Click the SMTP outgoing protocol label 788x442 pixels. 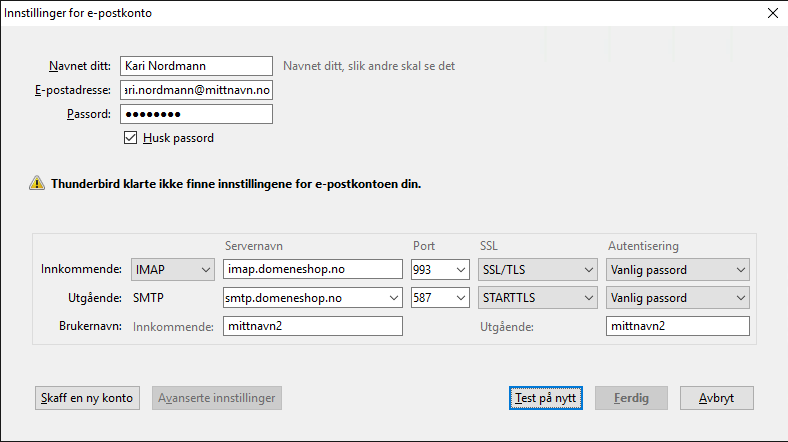coord(148,298)
